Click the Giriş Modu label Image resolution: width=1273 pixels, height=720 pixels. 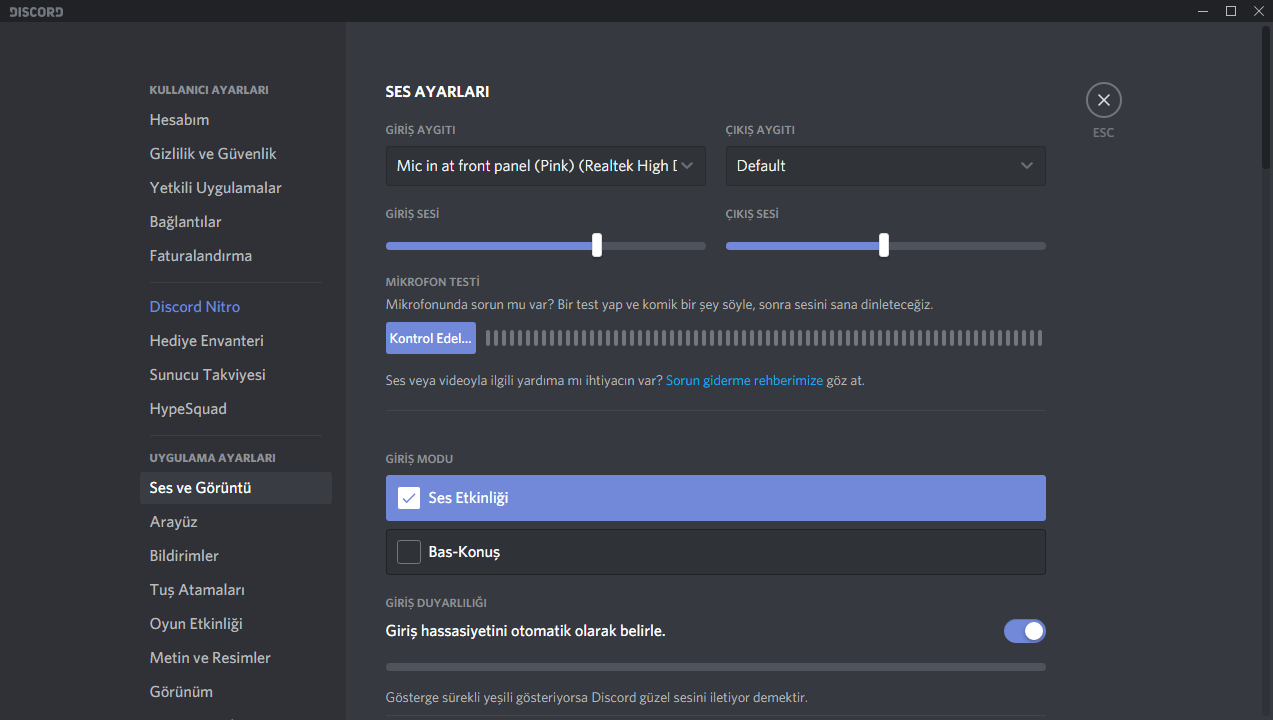(419, 459)
